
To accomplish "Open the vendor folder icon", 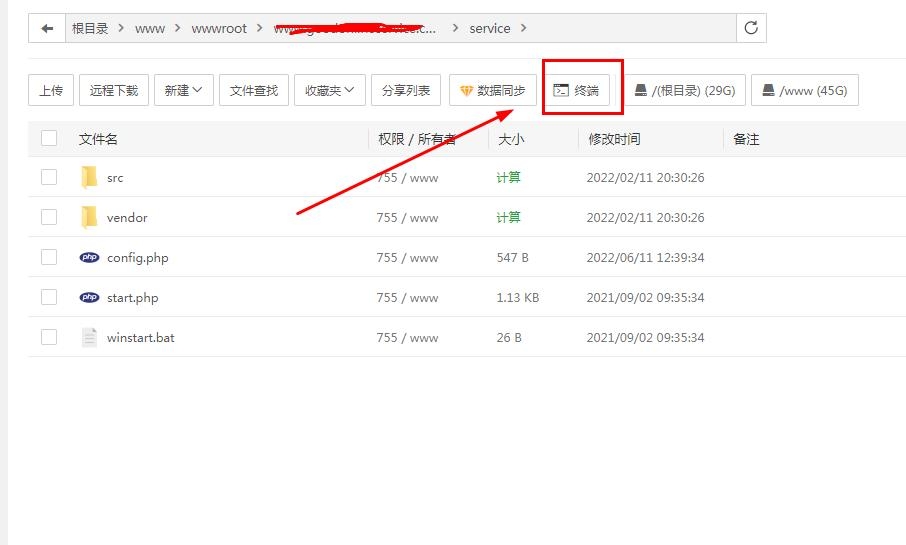I will point(89,217).
